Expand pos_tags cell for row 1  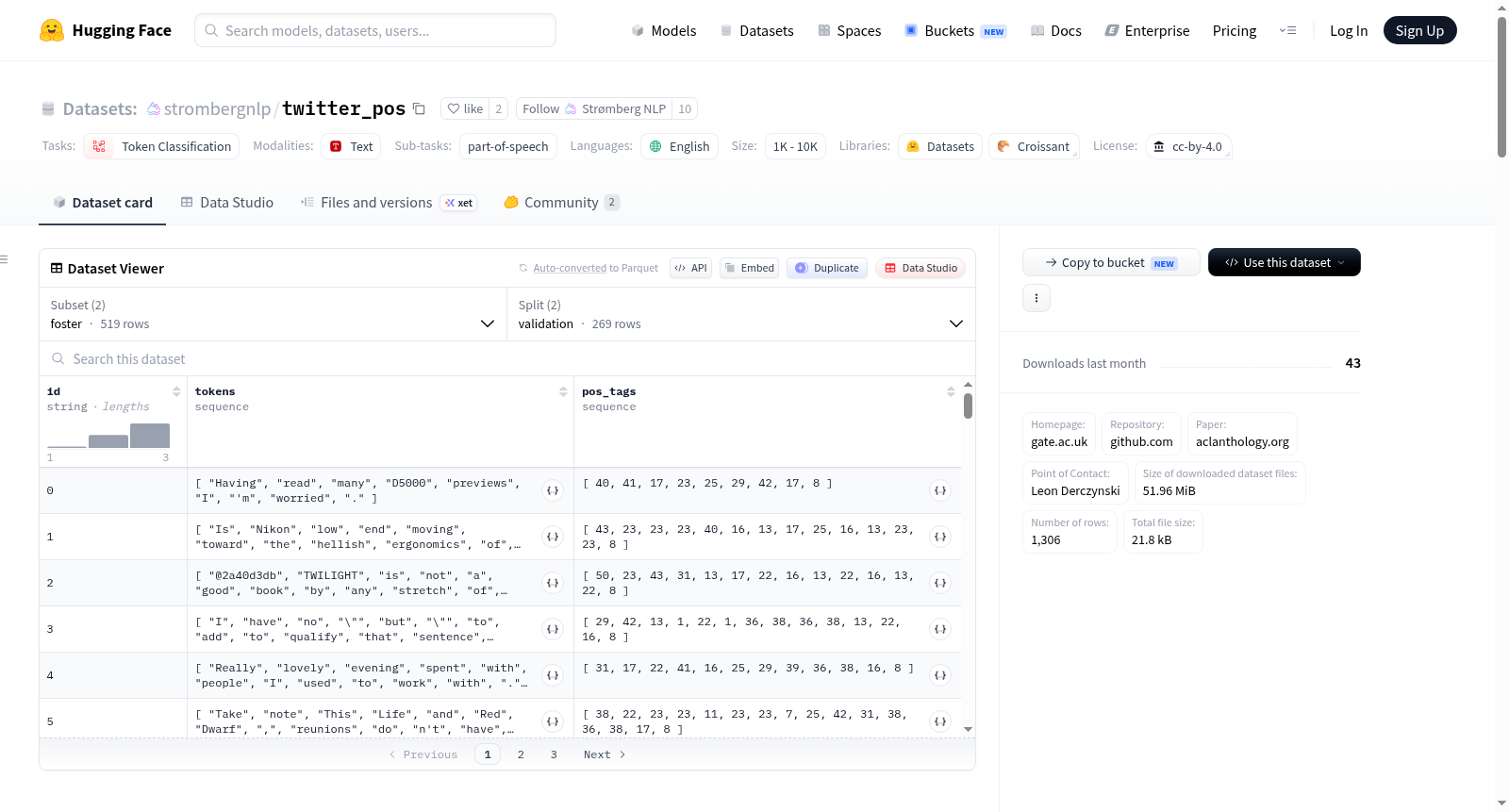(940, 537)
